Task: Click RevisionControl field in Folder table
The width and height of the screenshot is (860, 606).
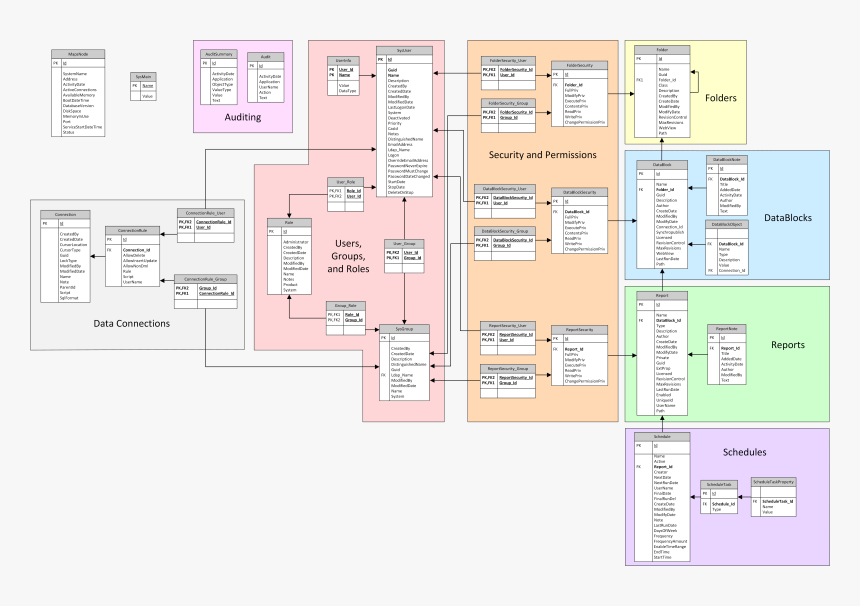Action: tap(672, 117)
